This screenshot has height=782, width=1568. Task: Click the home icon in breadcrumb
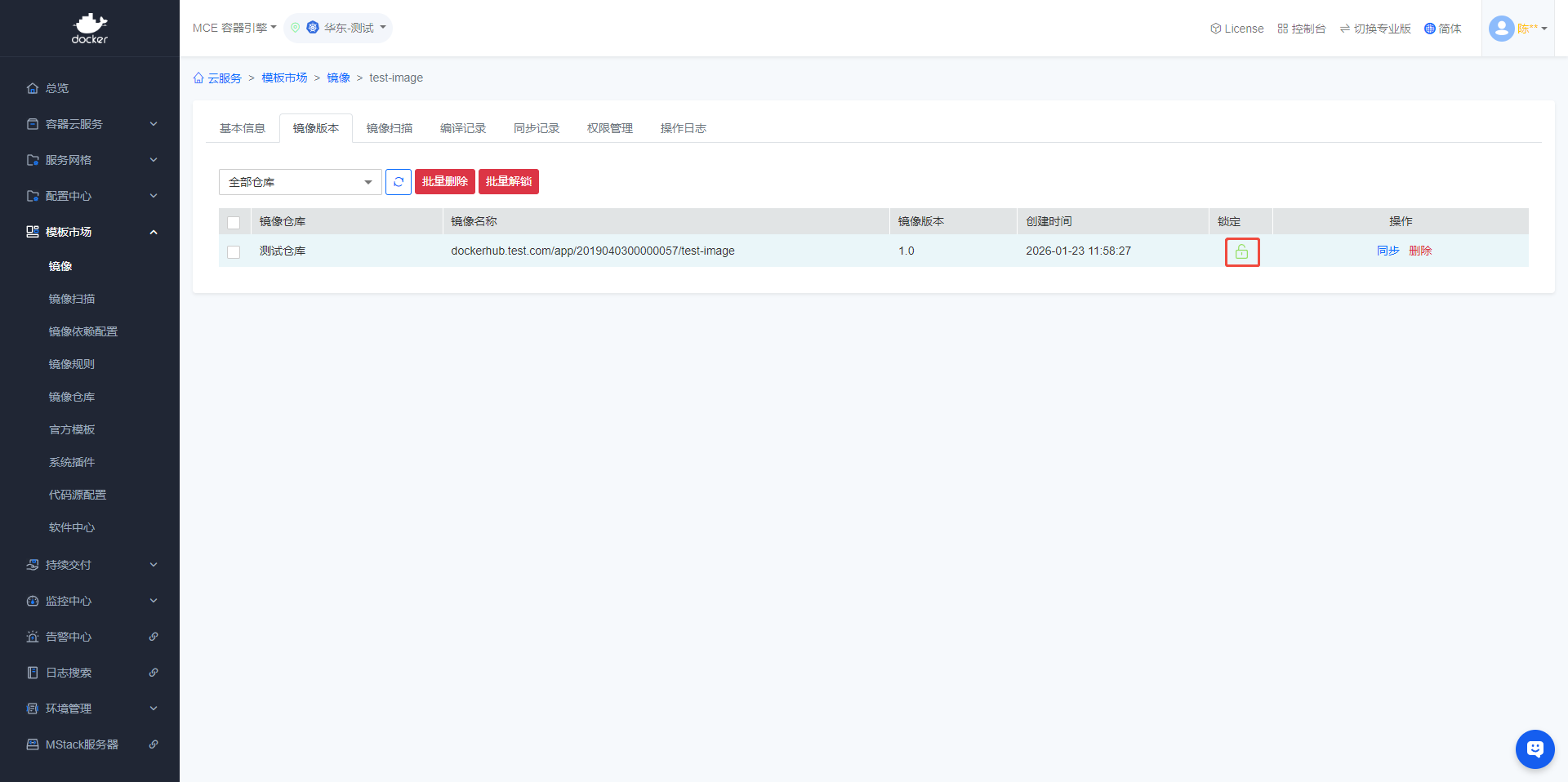[x=198, y=78]
